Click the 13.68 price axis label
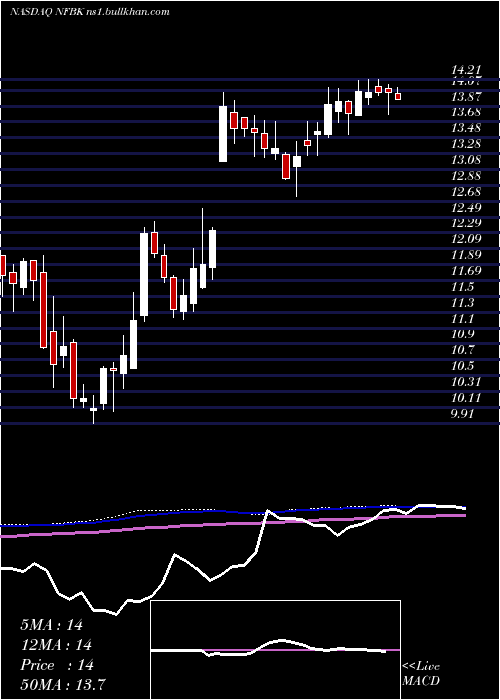This screenshot has width=500, height=700. (466, 112)
